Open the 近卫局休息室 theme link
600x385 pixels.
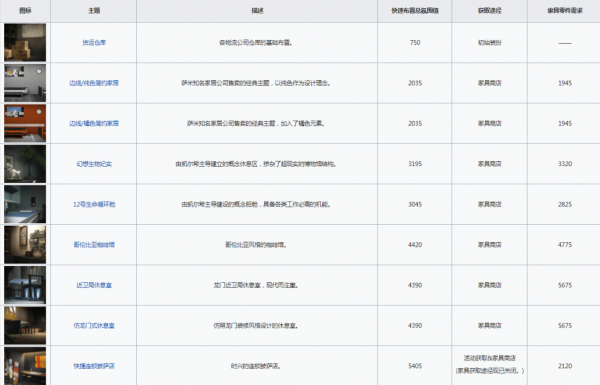(94, 285)
